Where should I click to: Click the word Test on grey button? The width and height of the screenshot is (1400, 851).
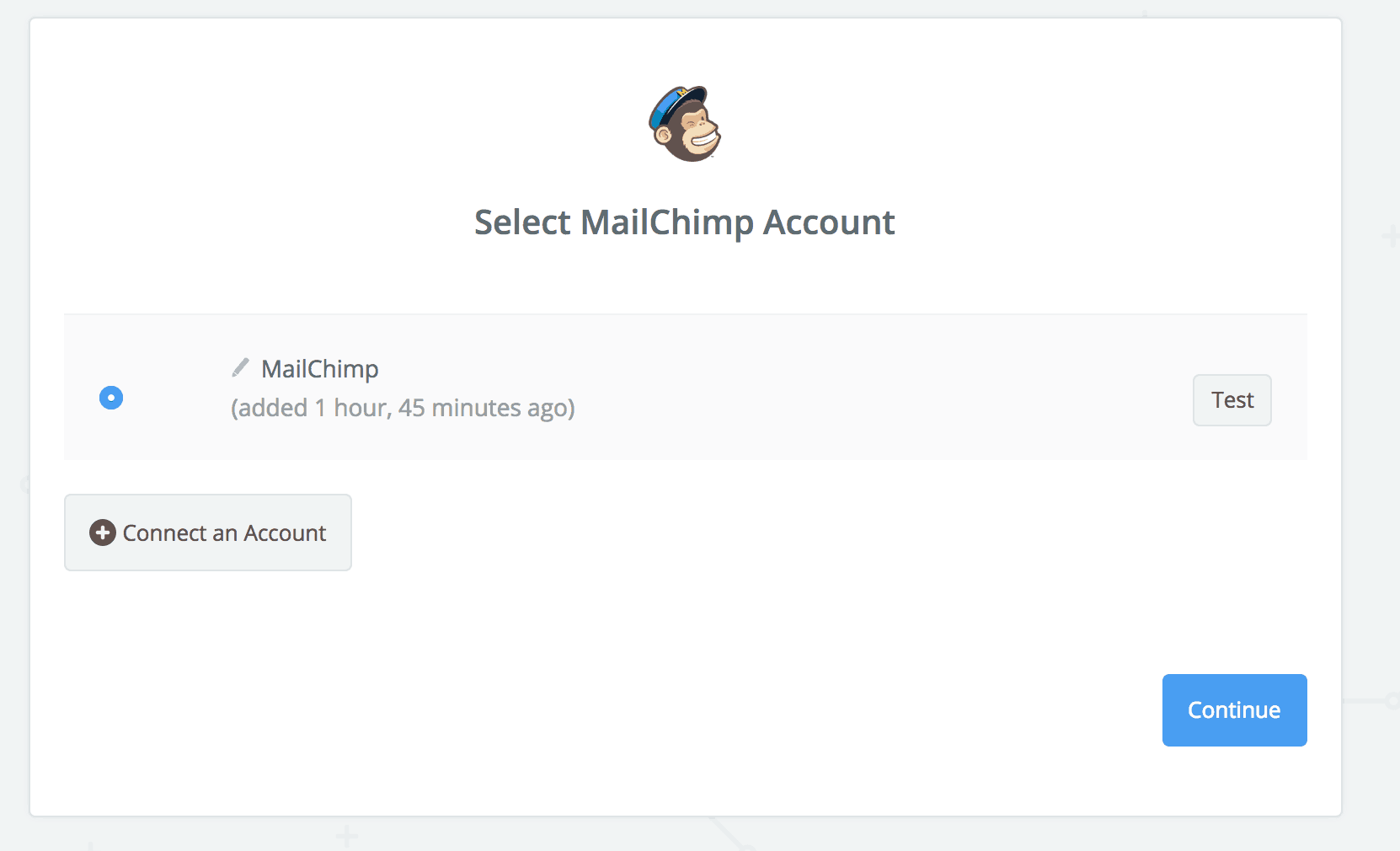[1232, 400]
